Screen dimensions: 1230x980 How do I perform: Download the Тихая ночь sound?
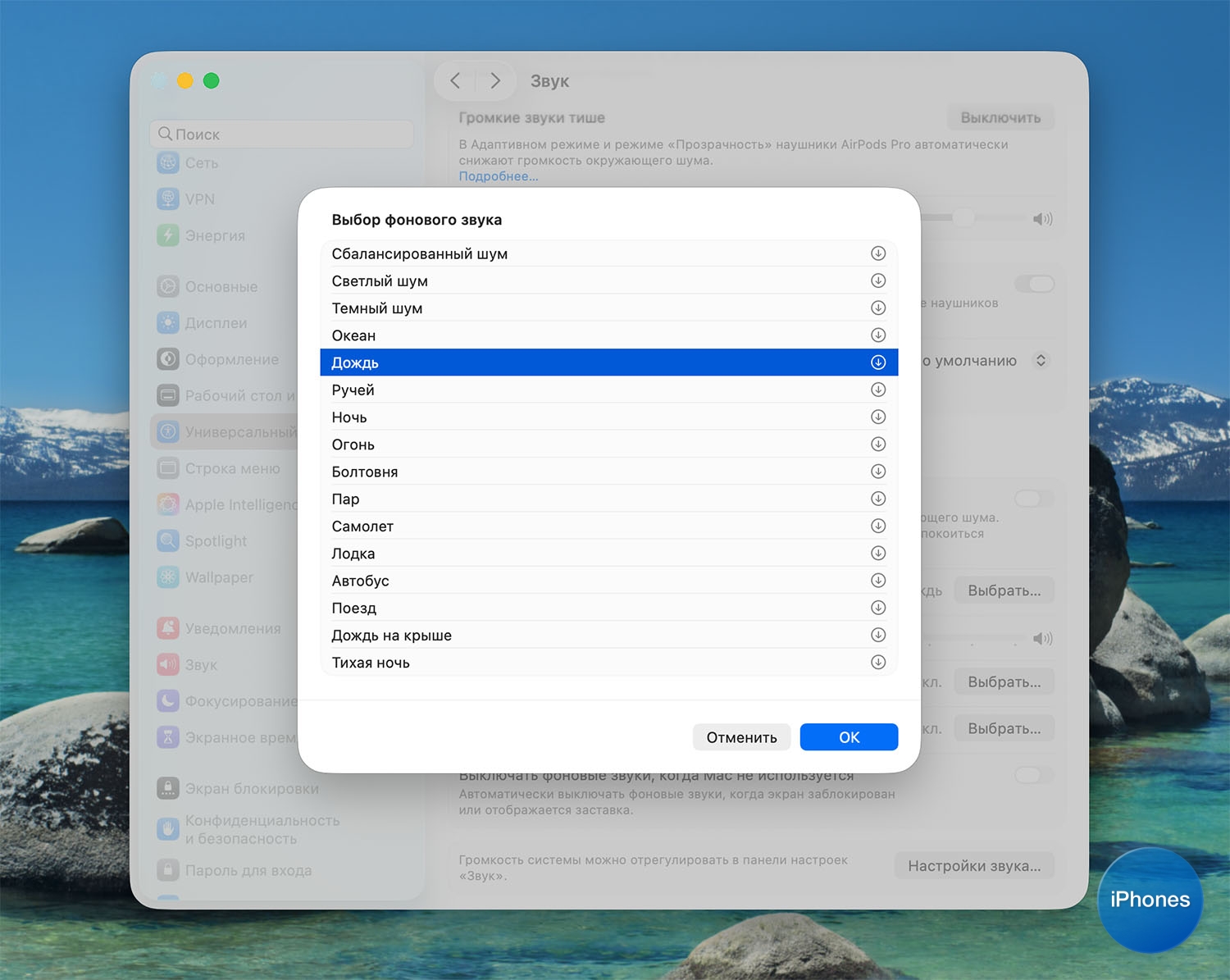[x=877, y=662]
